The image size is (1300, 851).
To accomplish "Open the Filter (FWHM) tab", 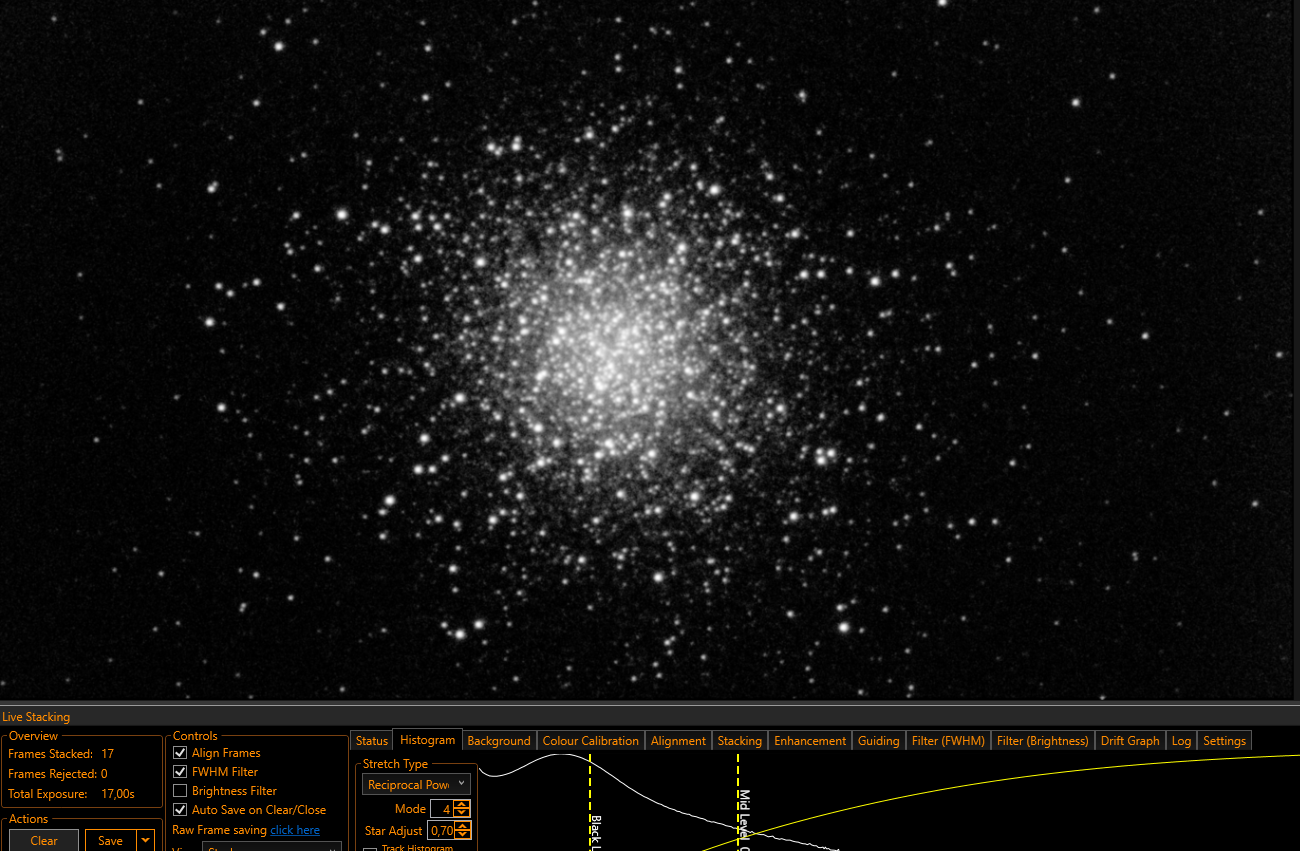I will [x=948, y=741].
